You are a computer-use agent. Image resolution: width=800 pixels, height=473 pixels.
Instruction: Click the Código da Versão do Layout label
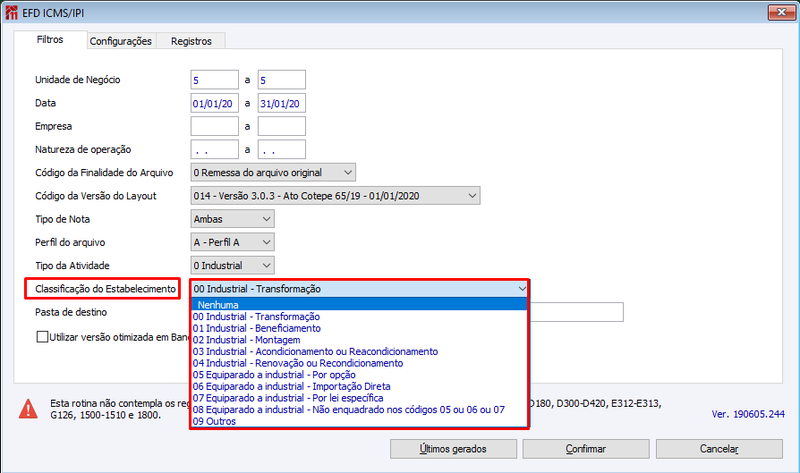(95, 196)
